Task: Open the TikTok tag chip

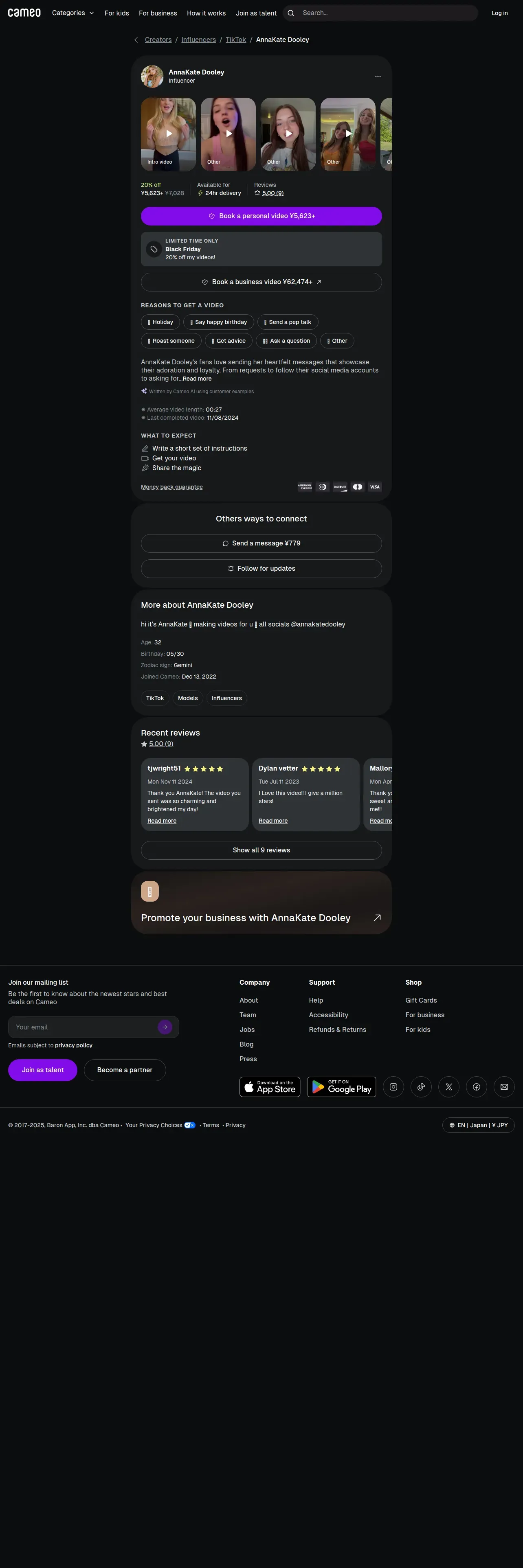Action: (x=155, y=698)
